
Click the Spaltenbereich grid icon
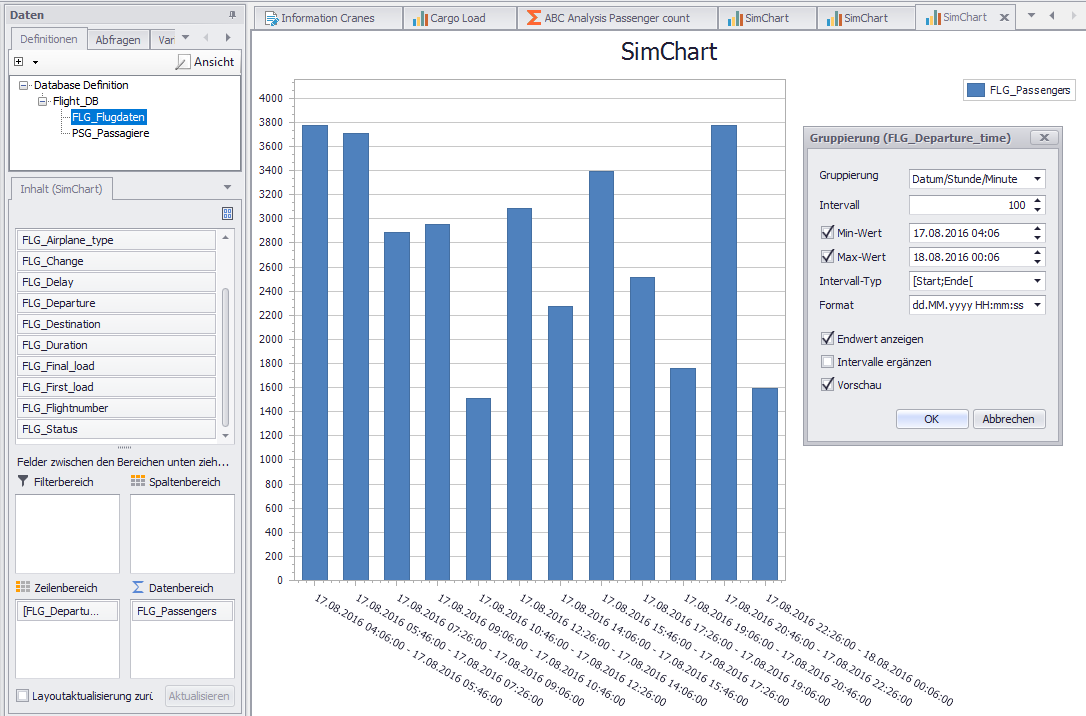click(x=138, y=482)
